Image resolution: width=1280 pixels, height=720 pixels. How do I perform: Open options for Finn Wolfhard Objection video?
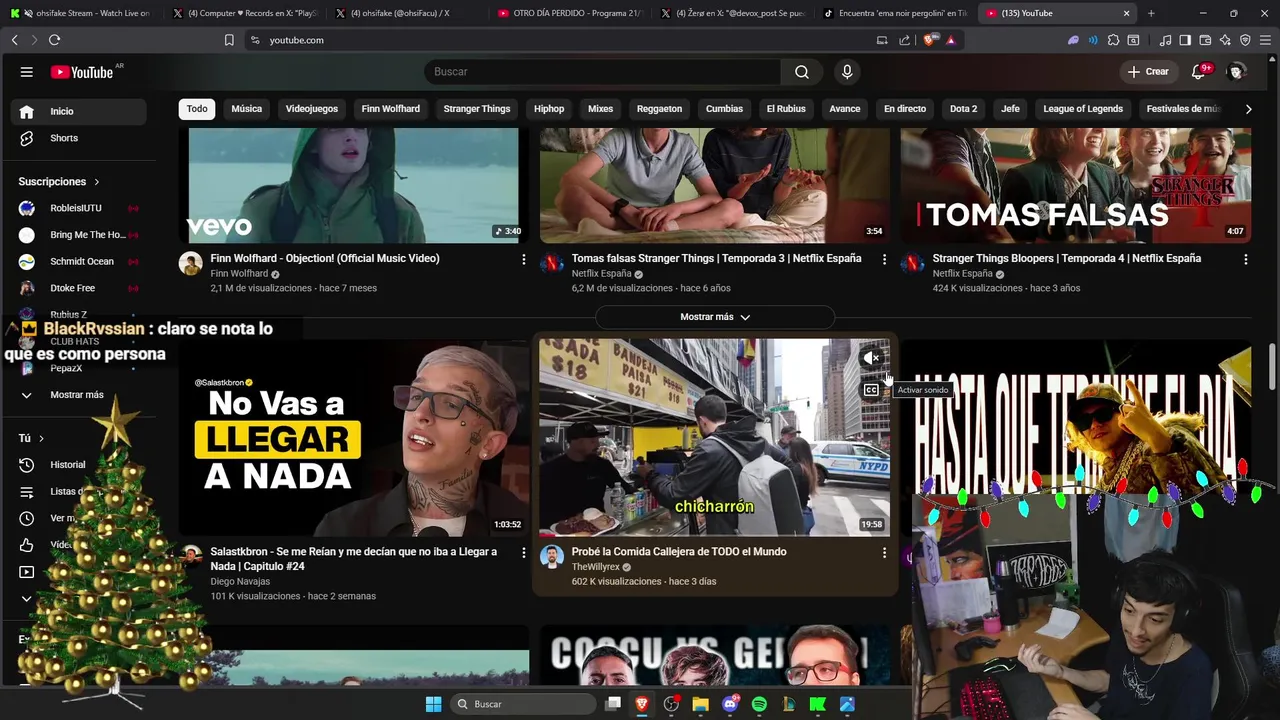[523, 259]
